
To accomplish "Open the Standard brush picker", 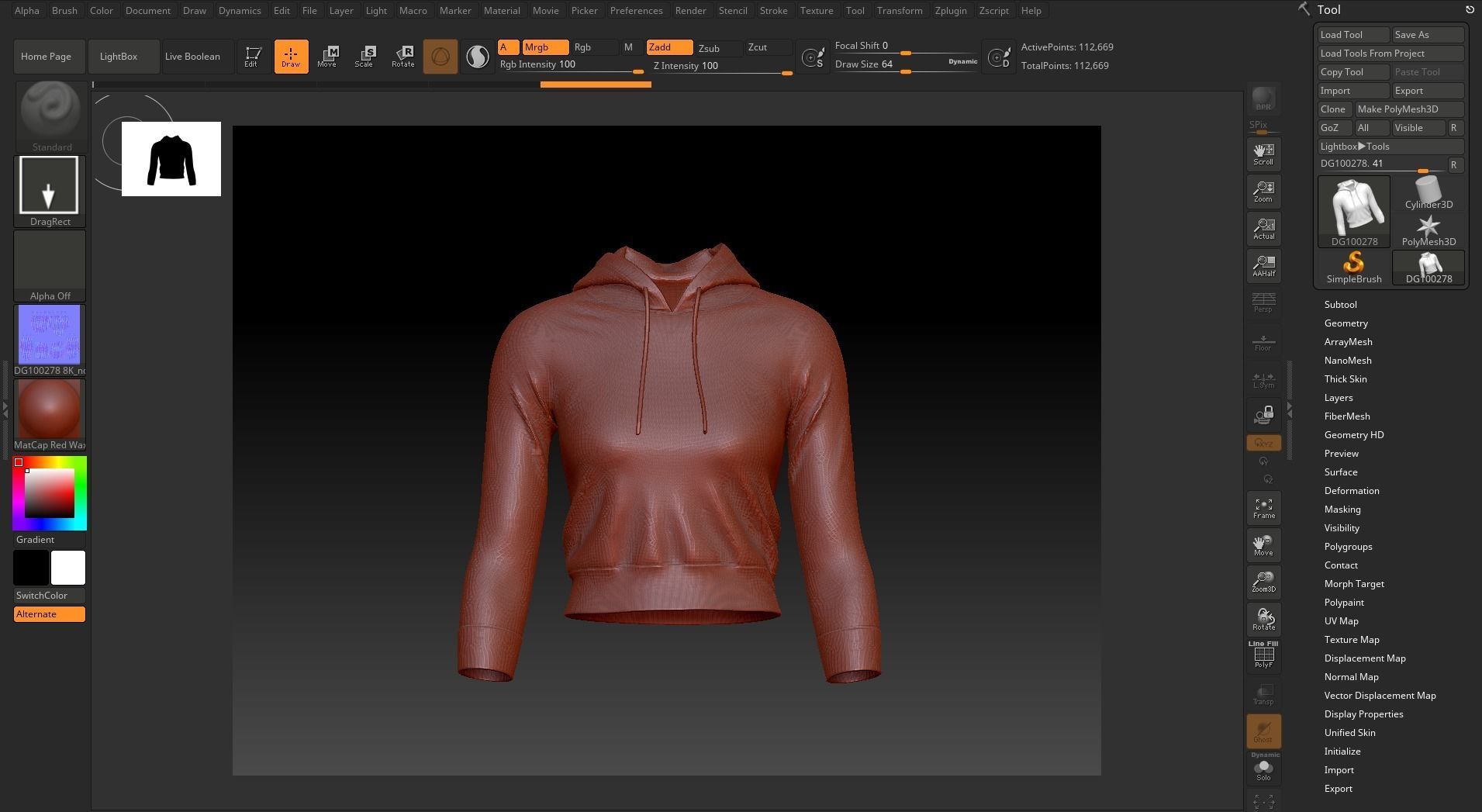I will [x=50, y=116].
